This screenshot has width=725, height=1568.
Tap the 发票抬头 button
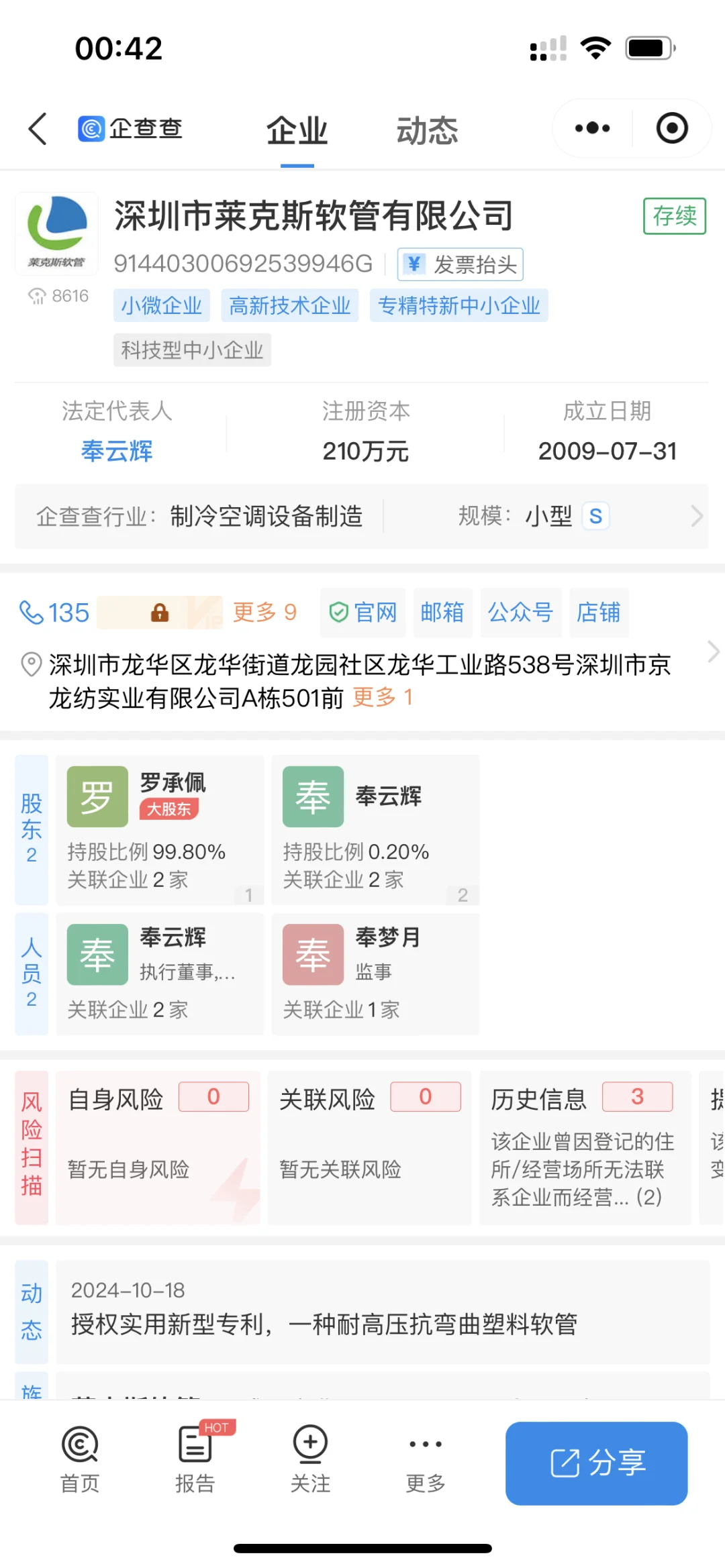pyautogui.click(x=461, y=264)
